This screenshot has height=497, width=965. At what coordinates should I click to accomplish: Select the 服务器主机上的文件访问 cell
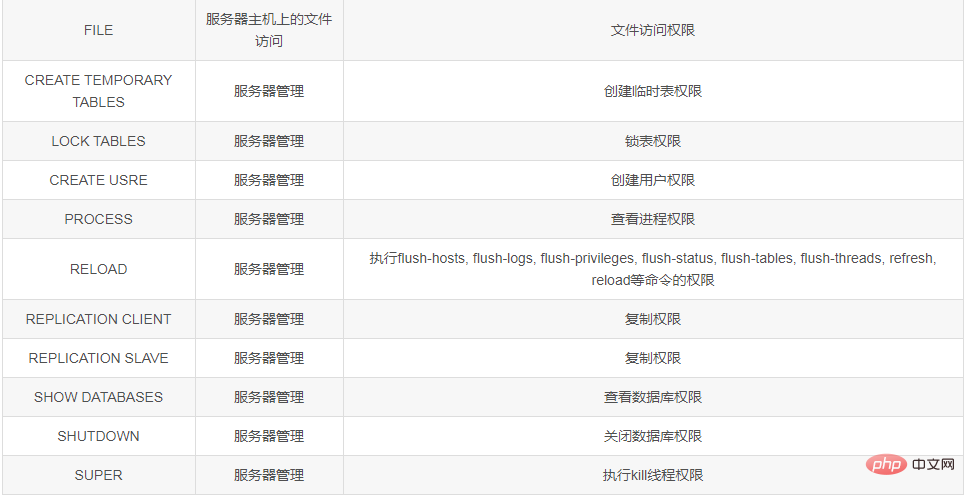(270, 30)
